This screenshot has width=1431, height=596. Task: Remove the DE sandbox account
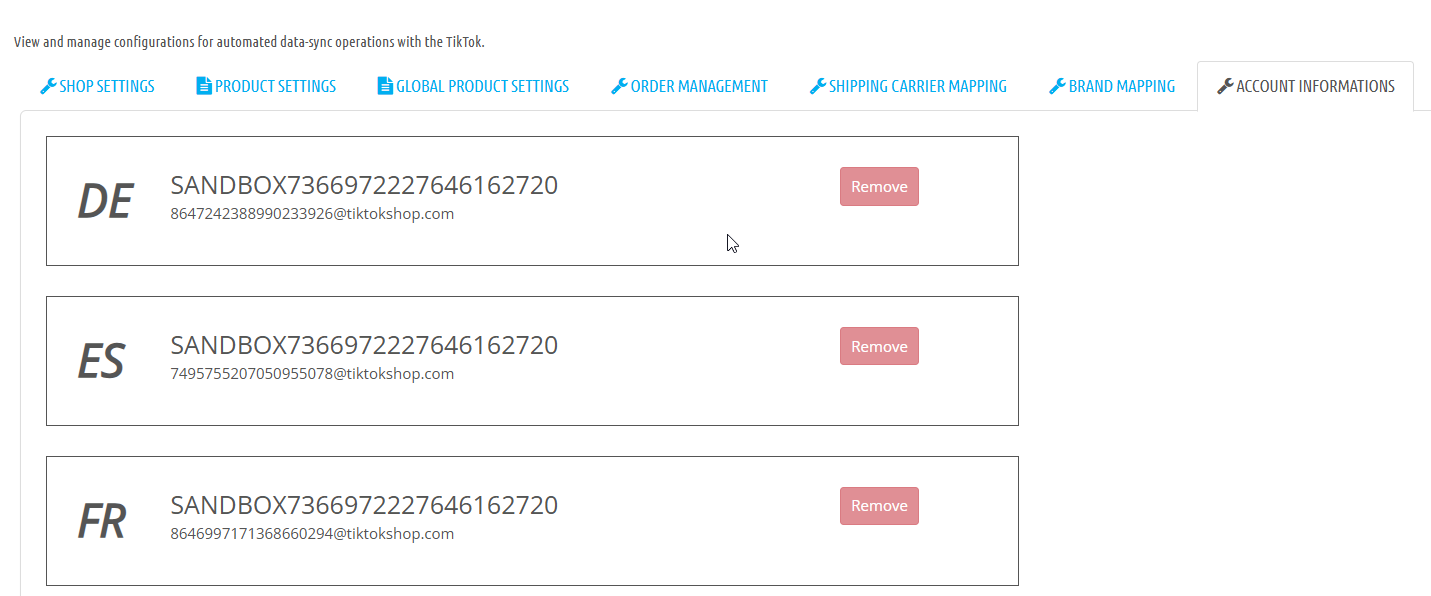point(879,186)
